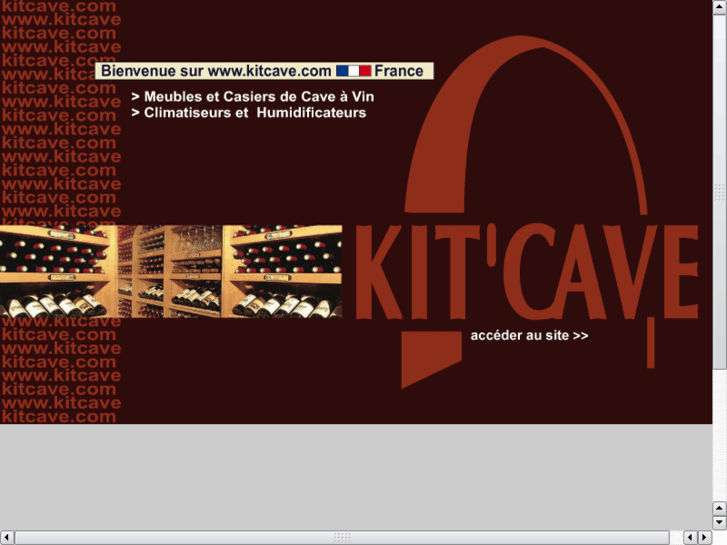Click the vertical scrollbar bottom up arrow
The width and height of the screenshot is (727, 545).
[719, 508]
